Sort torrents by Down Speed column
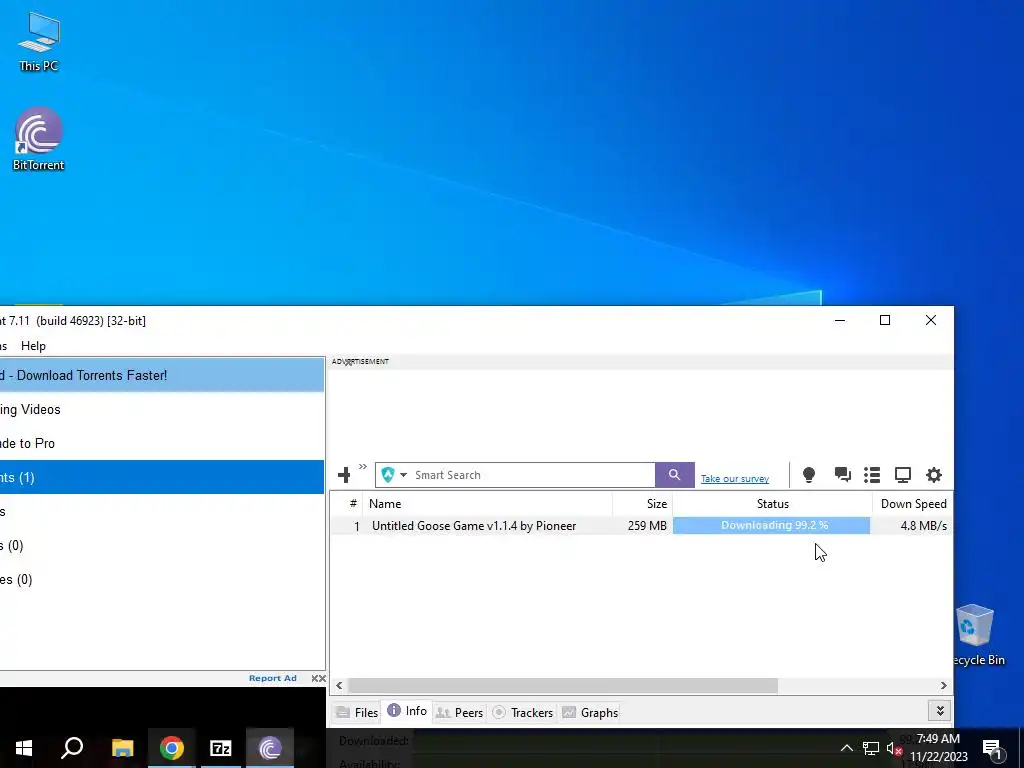 [x=912, y=504]
